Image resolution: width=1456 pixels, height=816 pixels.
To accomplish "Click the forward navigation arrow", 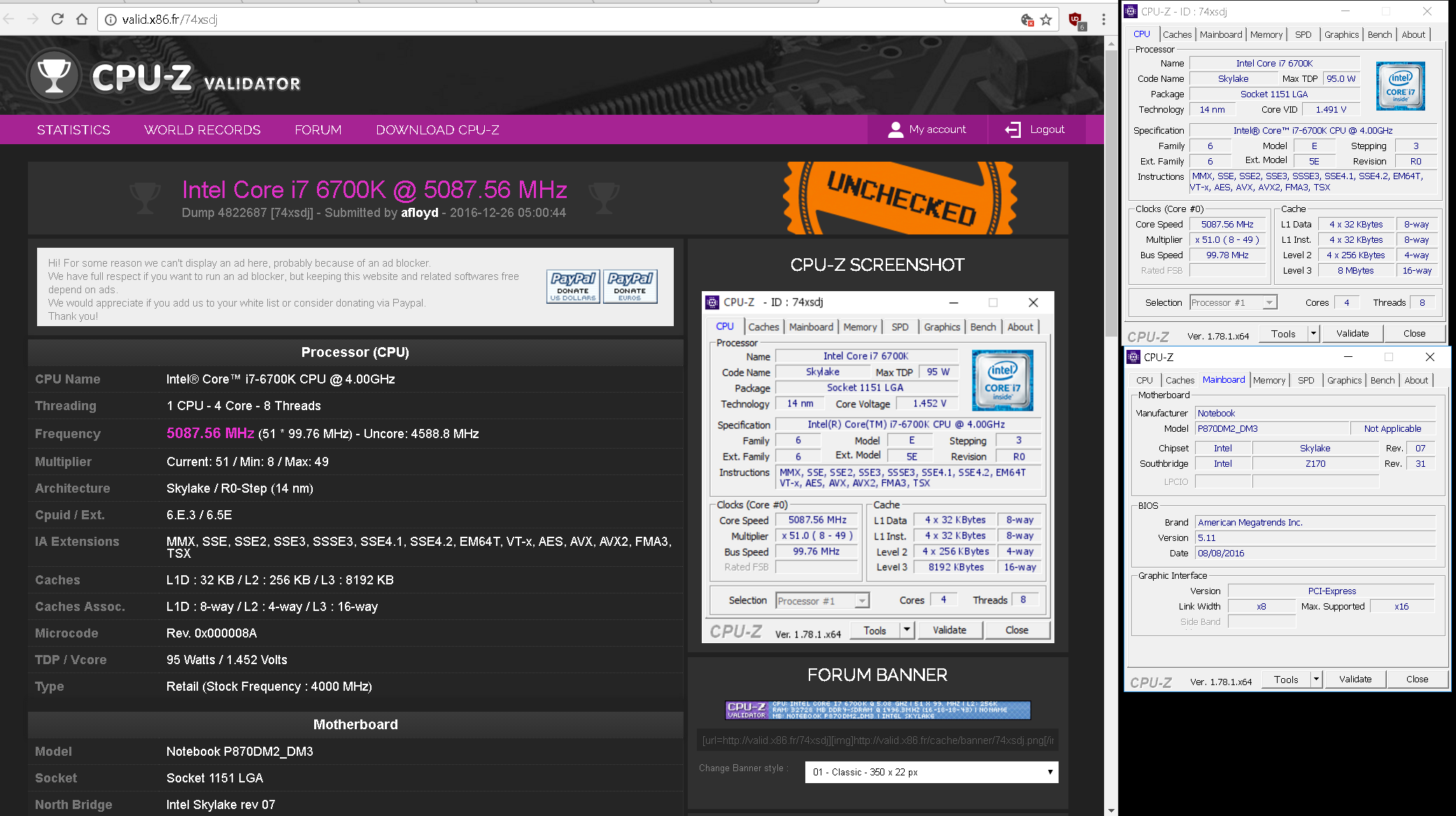I will coord(32,19).
